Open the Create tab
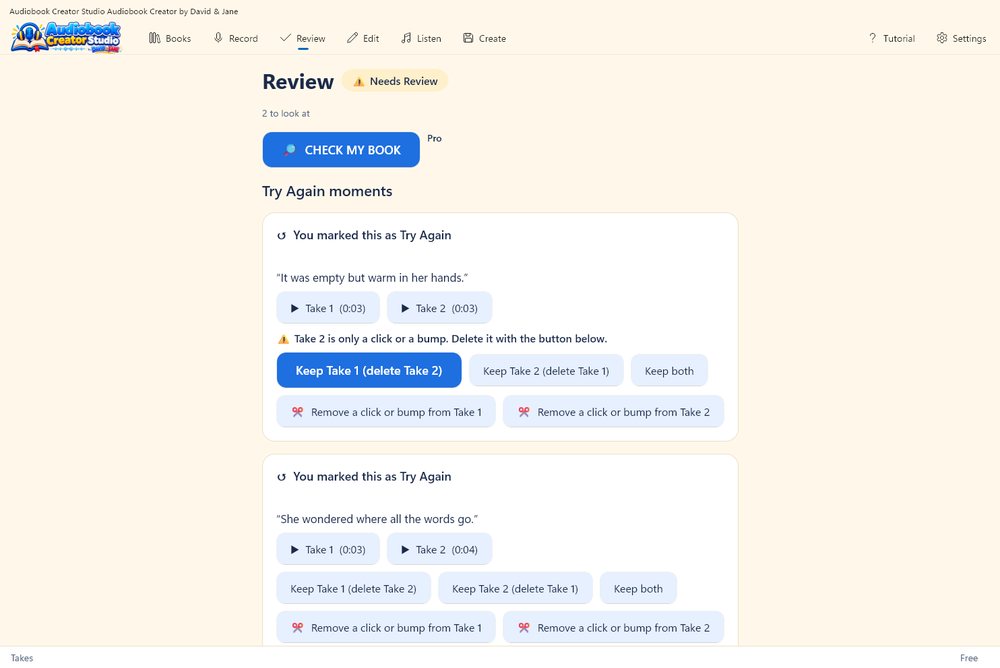Viewport: 1000px width, 668px height. (484, 38)
